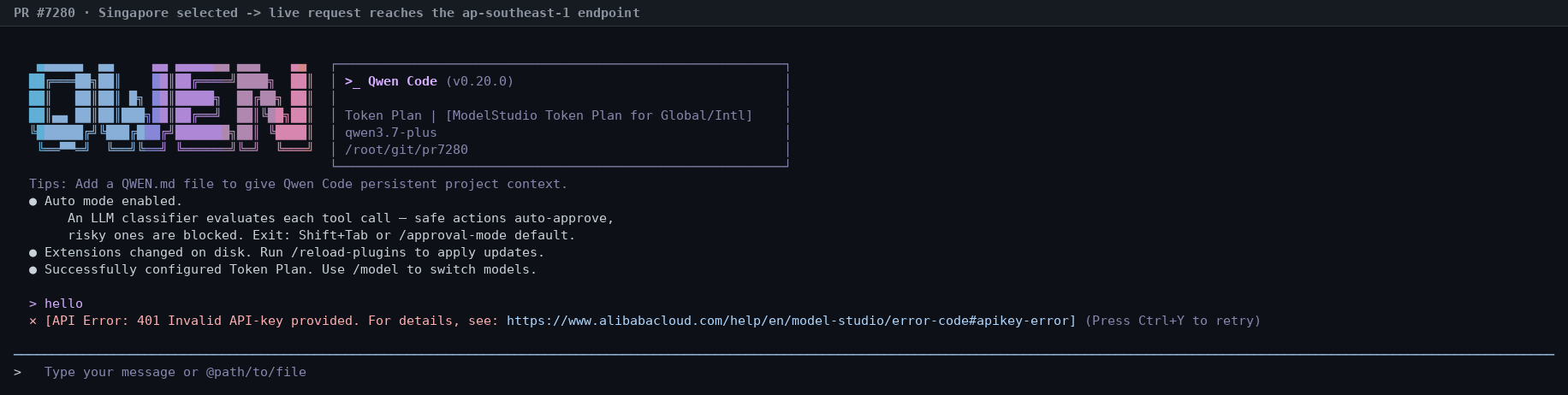Click the QWEN ASCII art logo
1568x395 pixels.
point(169,107)
